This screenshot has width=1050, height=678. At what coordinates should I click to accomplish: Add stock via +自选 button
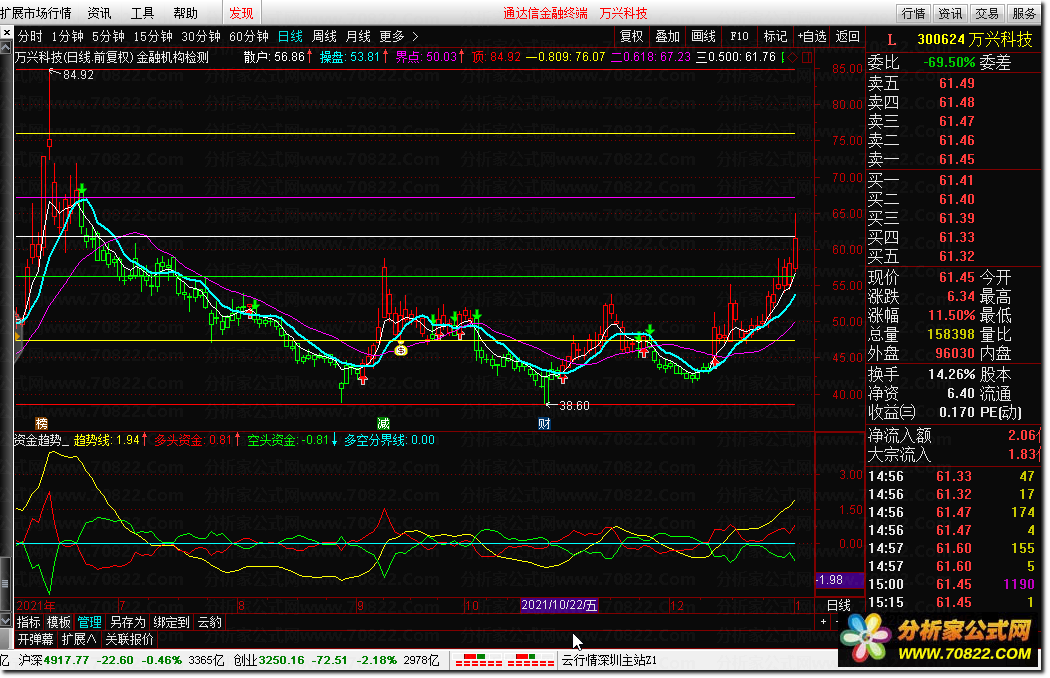(x=812, y=37)
